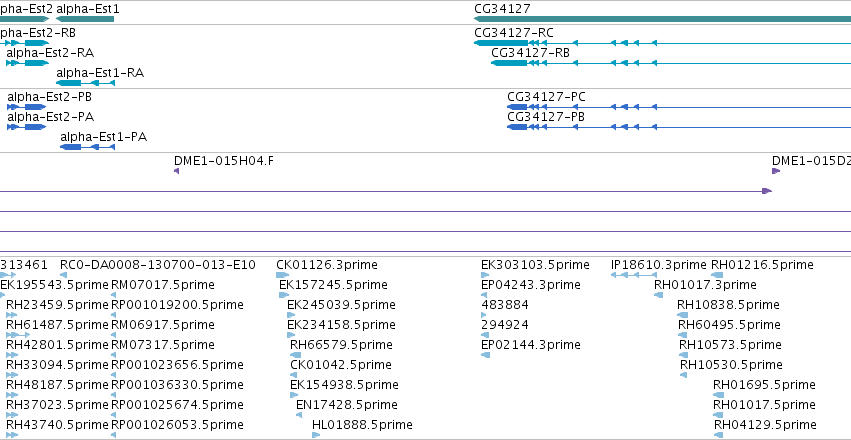The image size is (851, 440).
Task: Open the EK303103.5prime label
Action: point(535,265)
